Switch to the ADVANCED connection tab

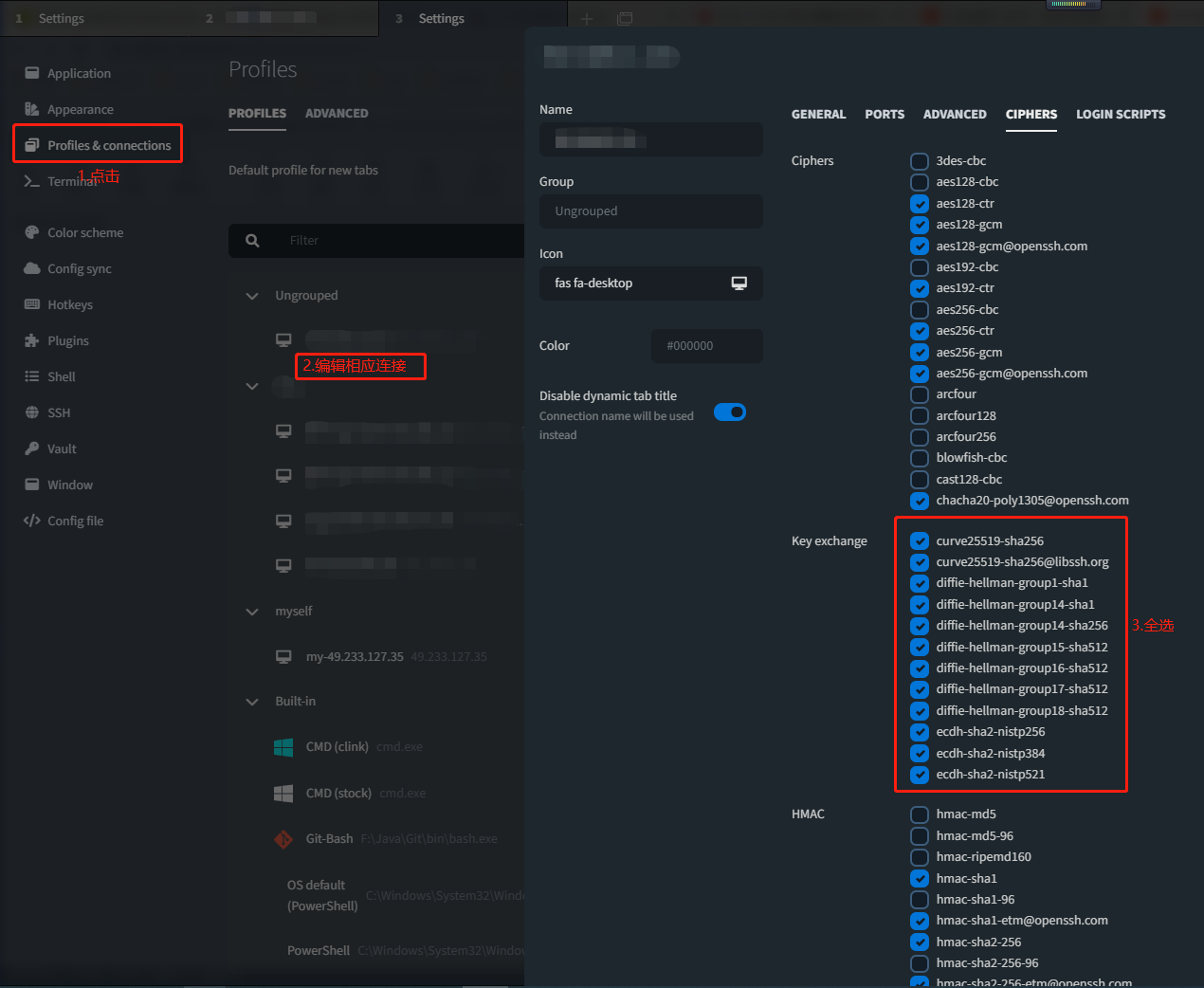pos(955,114)
